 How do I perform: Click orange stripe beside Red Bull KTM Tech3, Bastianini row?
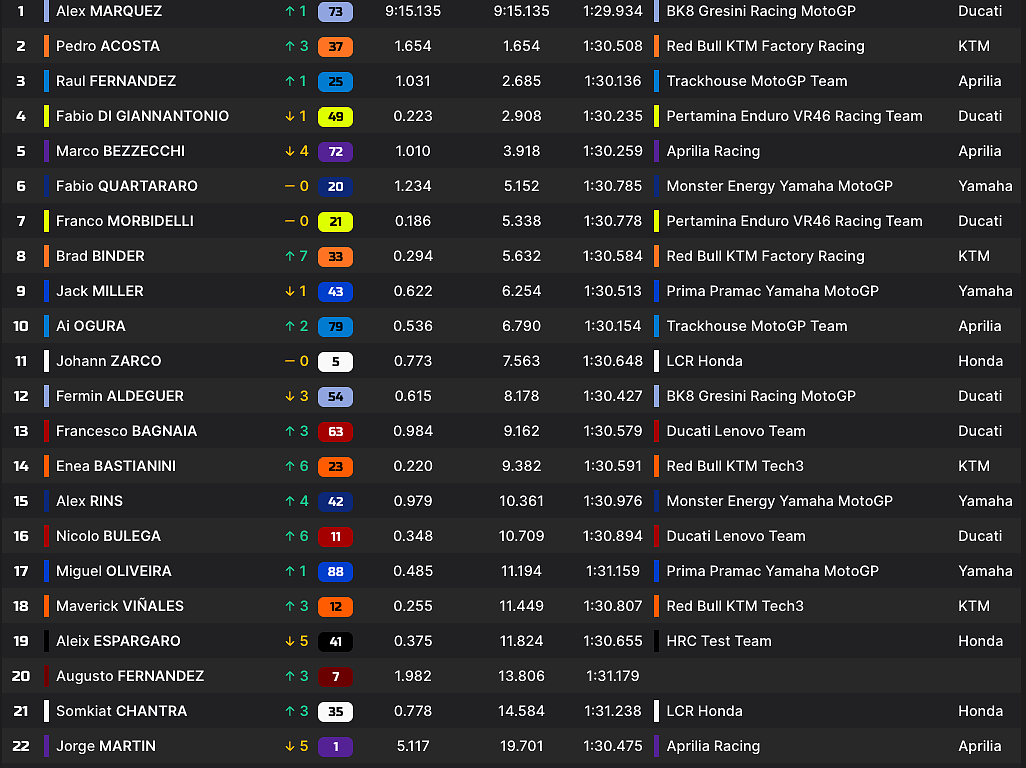[x=656, y=466]
